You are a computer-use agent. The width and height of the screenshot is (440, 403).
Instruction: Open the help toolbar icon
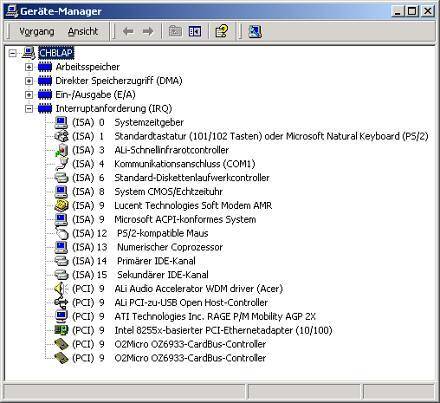click(x=222, y=32)
